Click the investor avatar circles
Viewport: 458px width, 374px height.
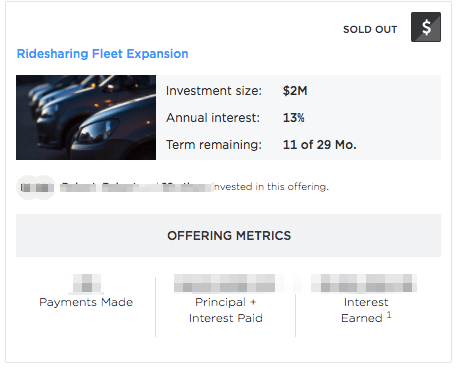[x=36, y=187]
